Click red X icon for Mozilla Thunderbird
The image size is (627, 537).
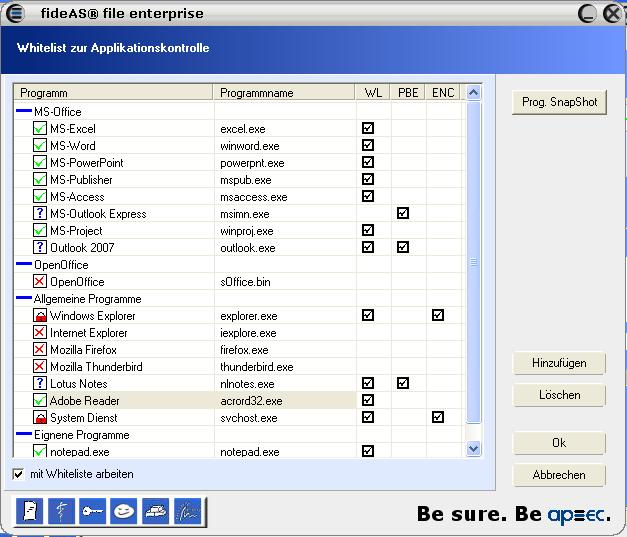click(40, 366)
